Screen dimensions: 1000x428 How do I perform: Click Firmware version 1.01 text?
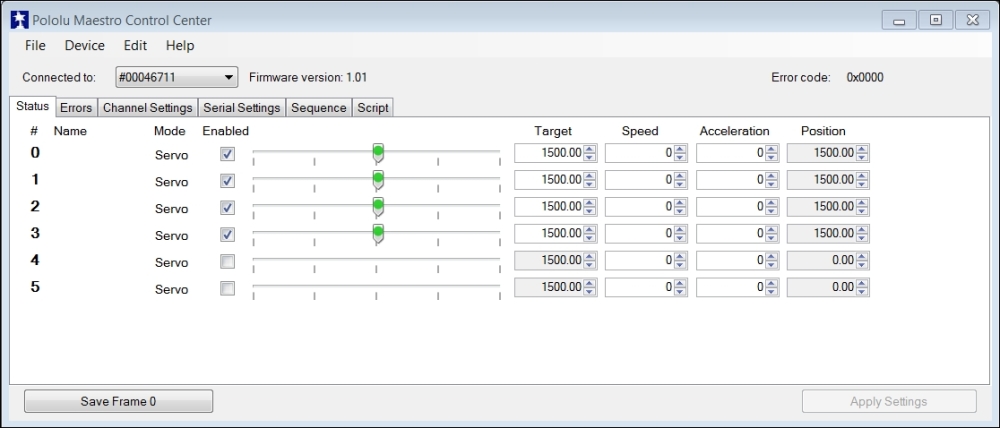(308, 77)
